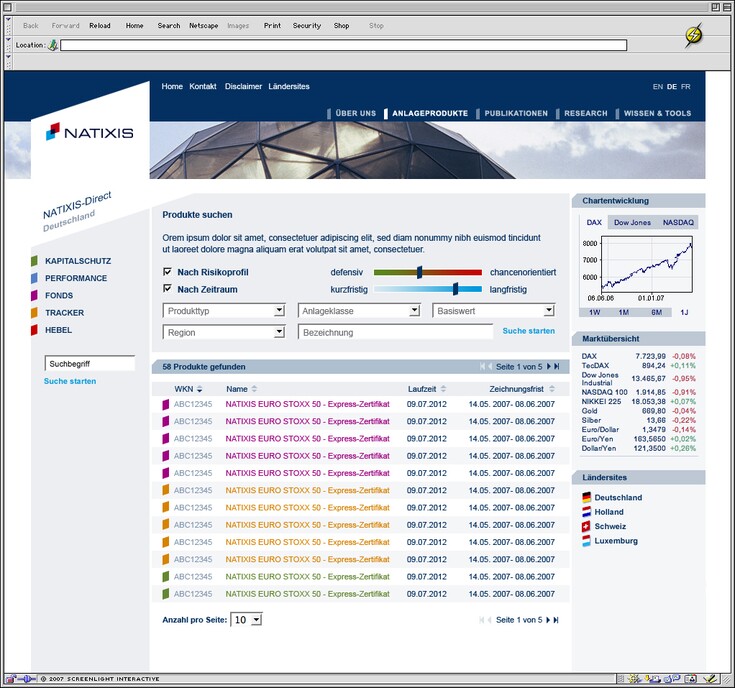Click the Security browser button
The height and width of the screenshot is (688, 735).
pos(307,26)
